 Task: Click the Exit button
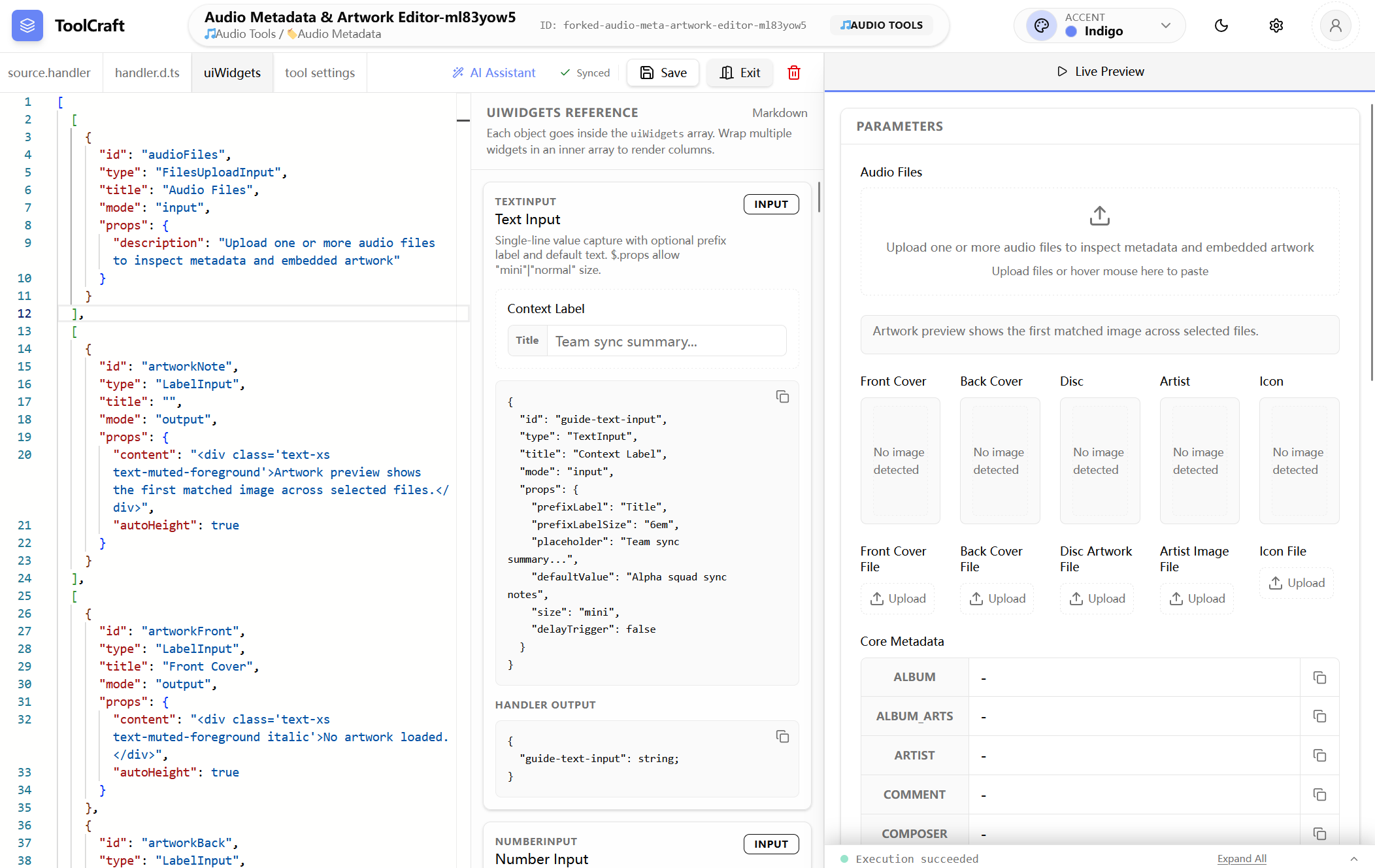click(740, 73)
